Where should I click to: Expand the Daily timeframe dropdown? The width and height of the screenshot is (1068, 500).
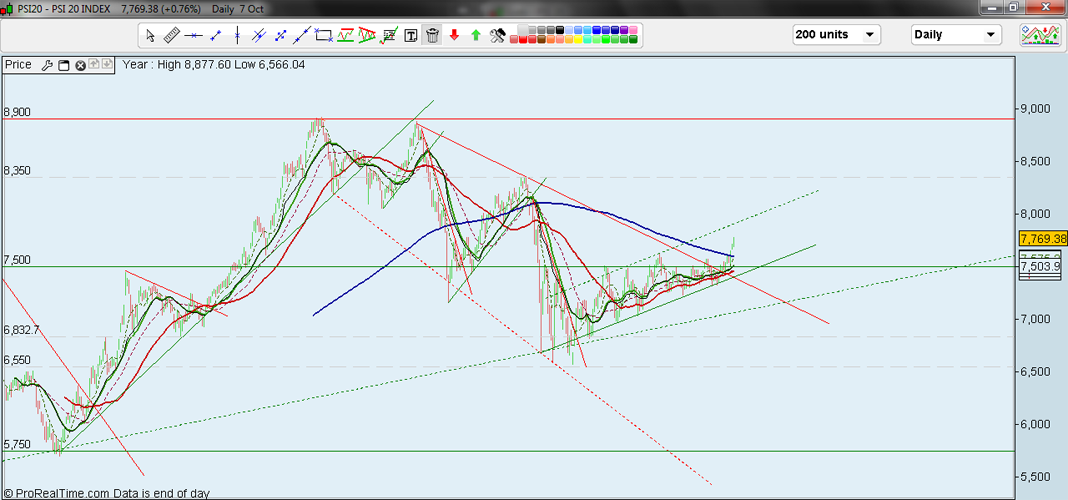(955, 35)
